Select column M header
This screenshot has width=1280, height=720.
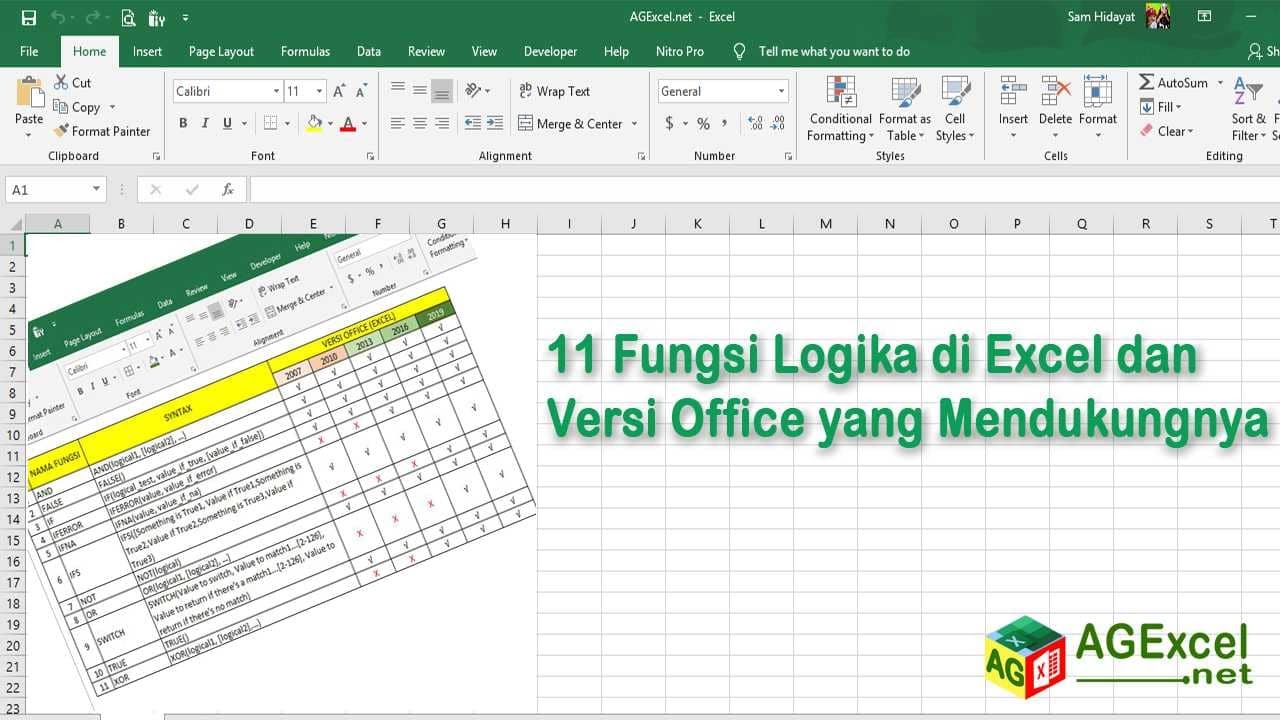(x=826, y=224)
